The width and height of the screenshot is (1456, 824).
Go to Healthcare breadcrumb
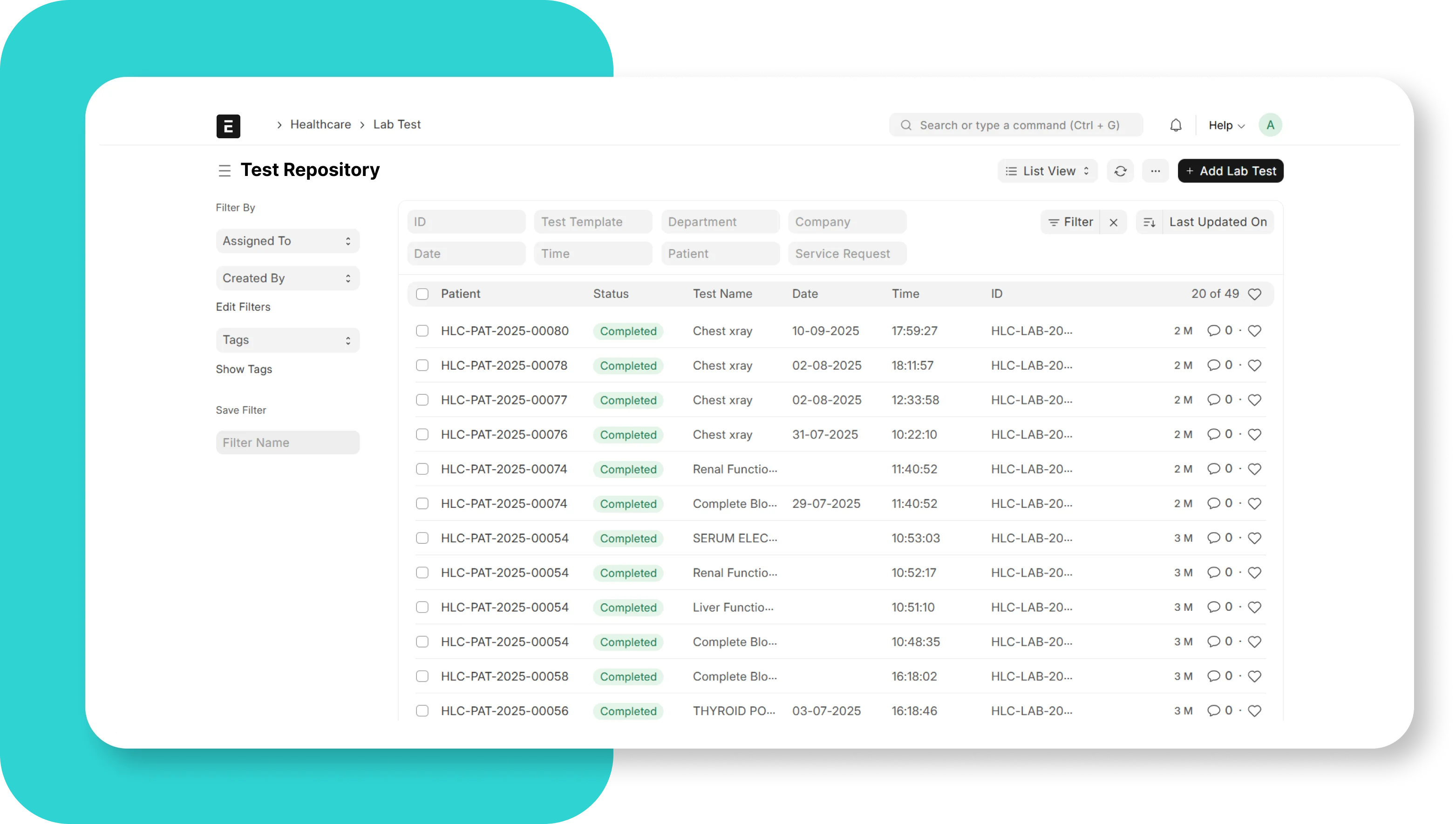click(x=320, y=124)
